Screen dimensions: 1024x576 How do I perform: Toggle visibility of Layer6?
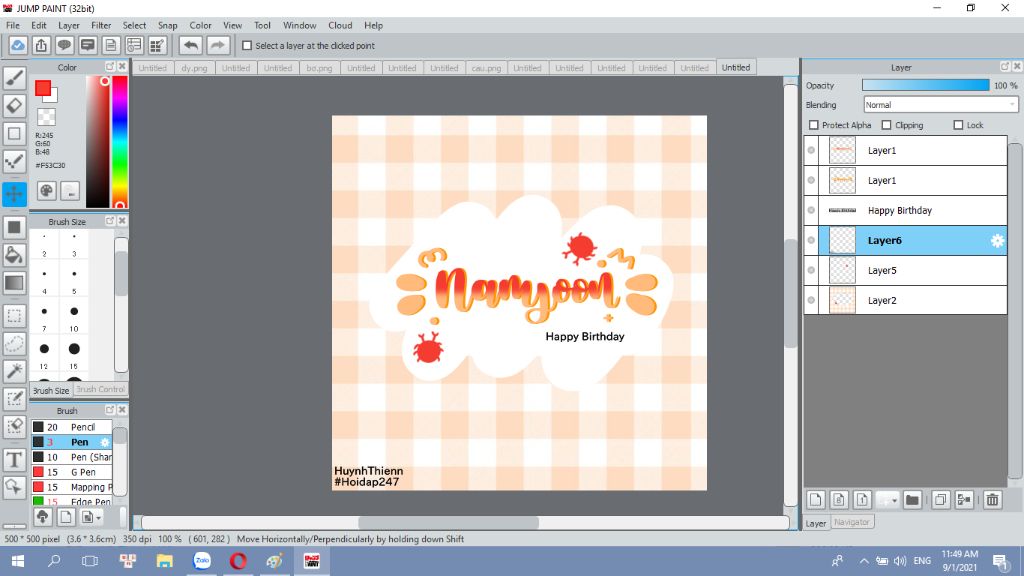tap(811, 240)
